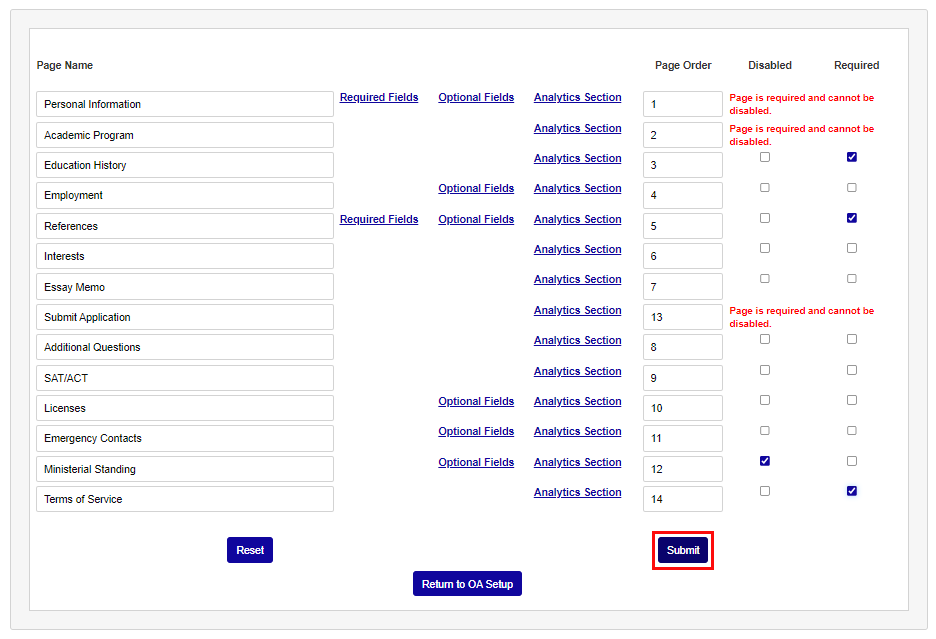Image resolution: width=936 pixels, height=639 pixels.
Task: Uncheck Required for Terms of Service
Action: pyautogui.click(x=851, y=490)
